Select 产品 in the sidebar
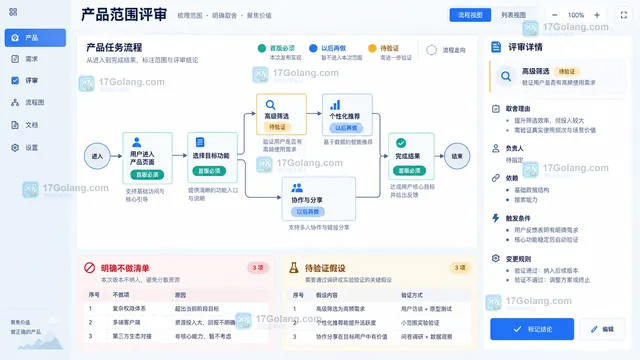The image size is (640, 360). pos(35,38)
